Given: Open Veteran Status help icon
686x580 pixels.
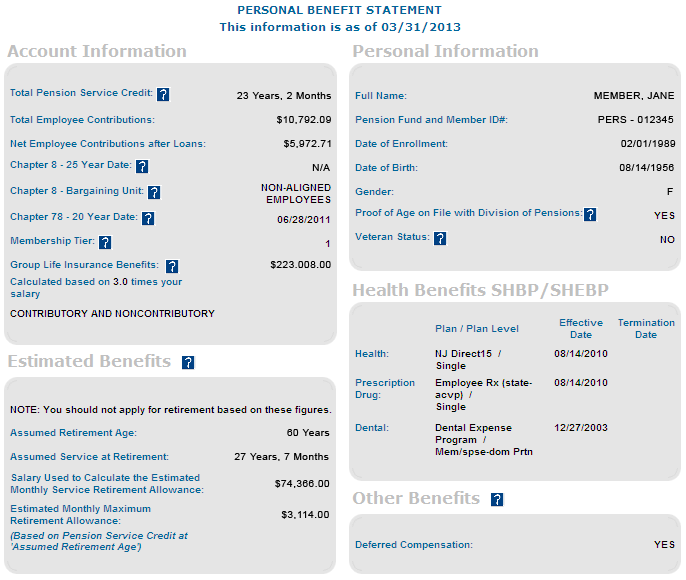Looking at the screenshot, I should (440, 238).
